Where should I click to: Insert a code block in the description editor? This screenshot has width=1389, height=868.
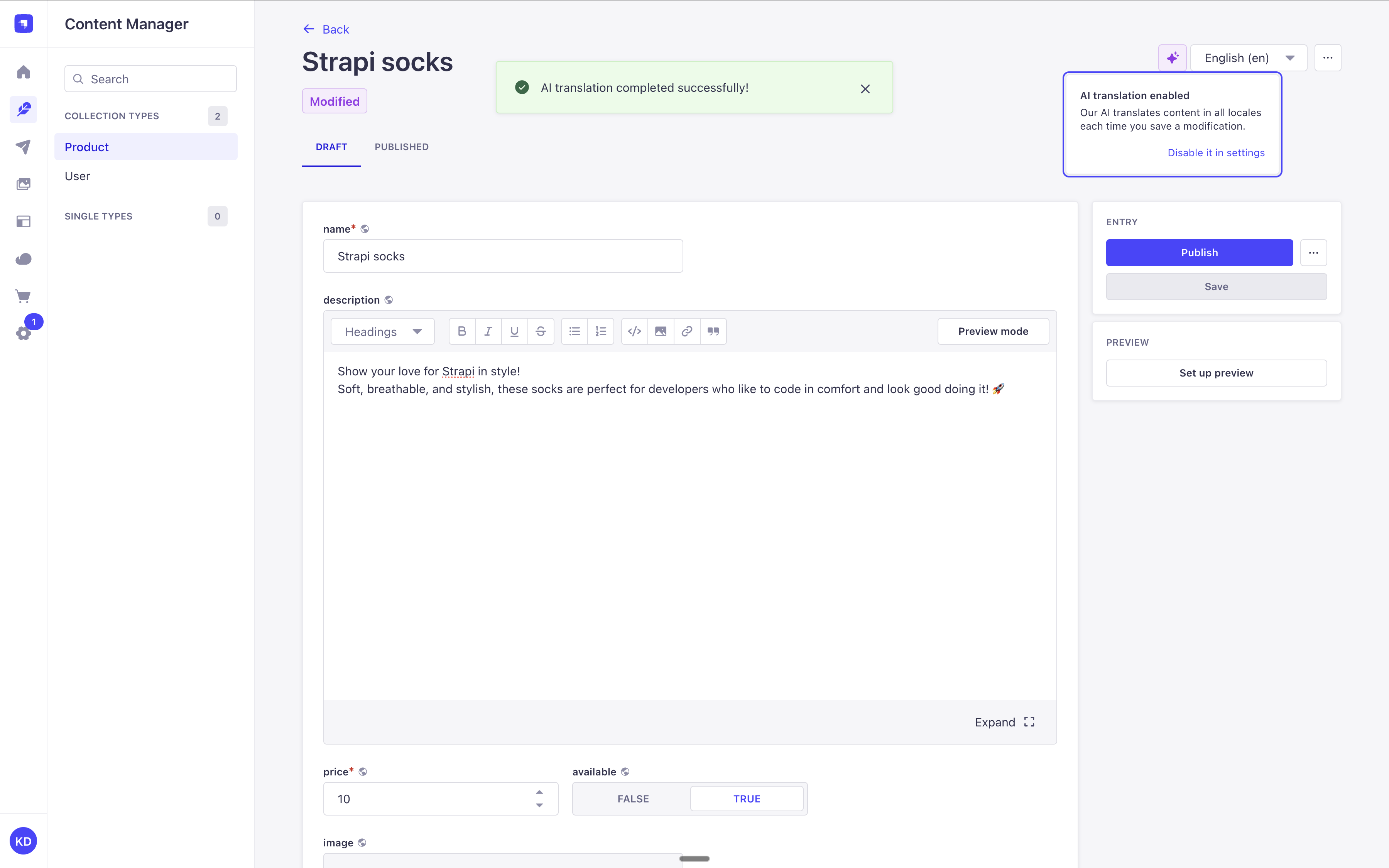tap(634, 331)
